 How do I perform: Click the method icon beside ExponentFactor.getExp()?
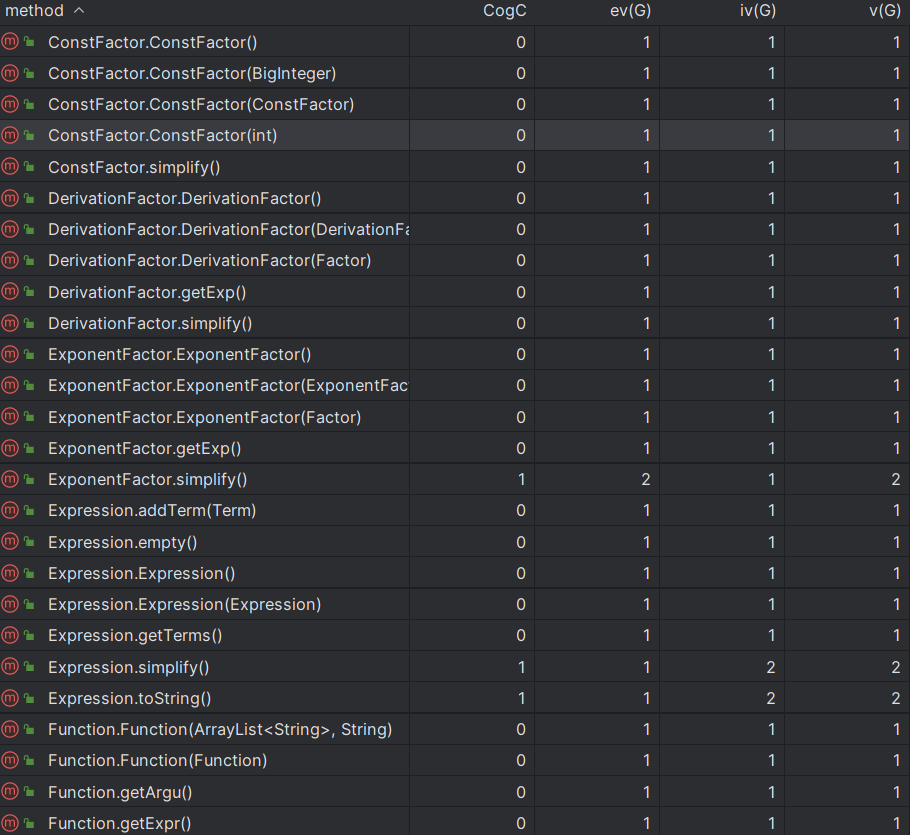[x=10, y=448]
